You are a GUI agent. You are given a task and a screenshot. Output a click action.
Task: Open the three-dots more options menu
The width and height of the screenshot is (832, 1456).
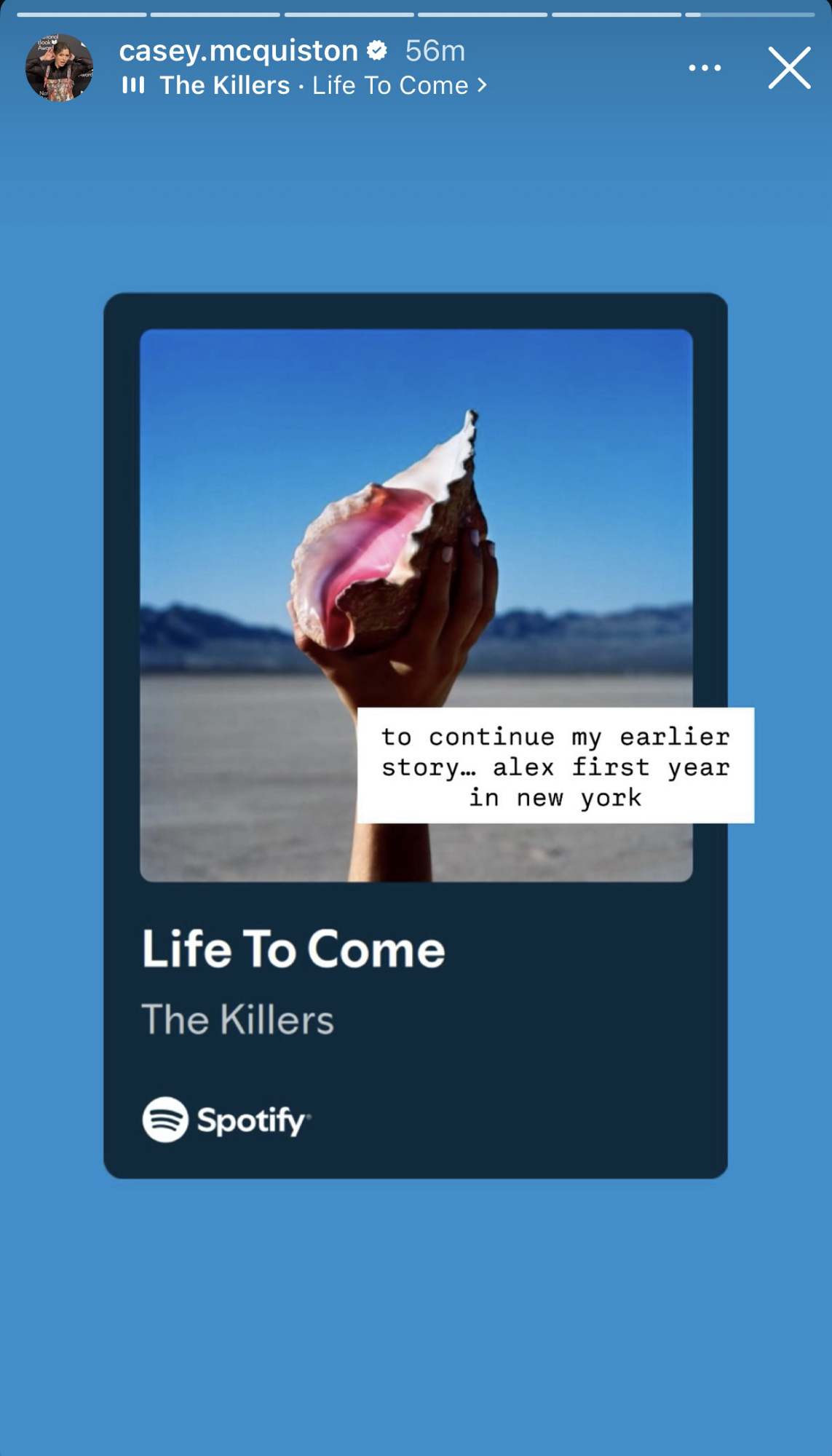705,68
